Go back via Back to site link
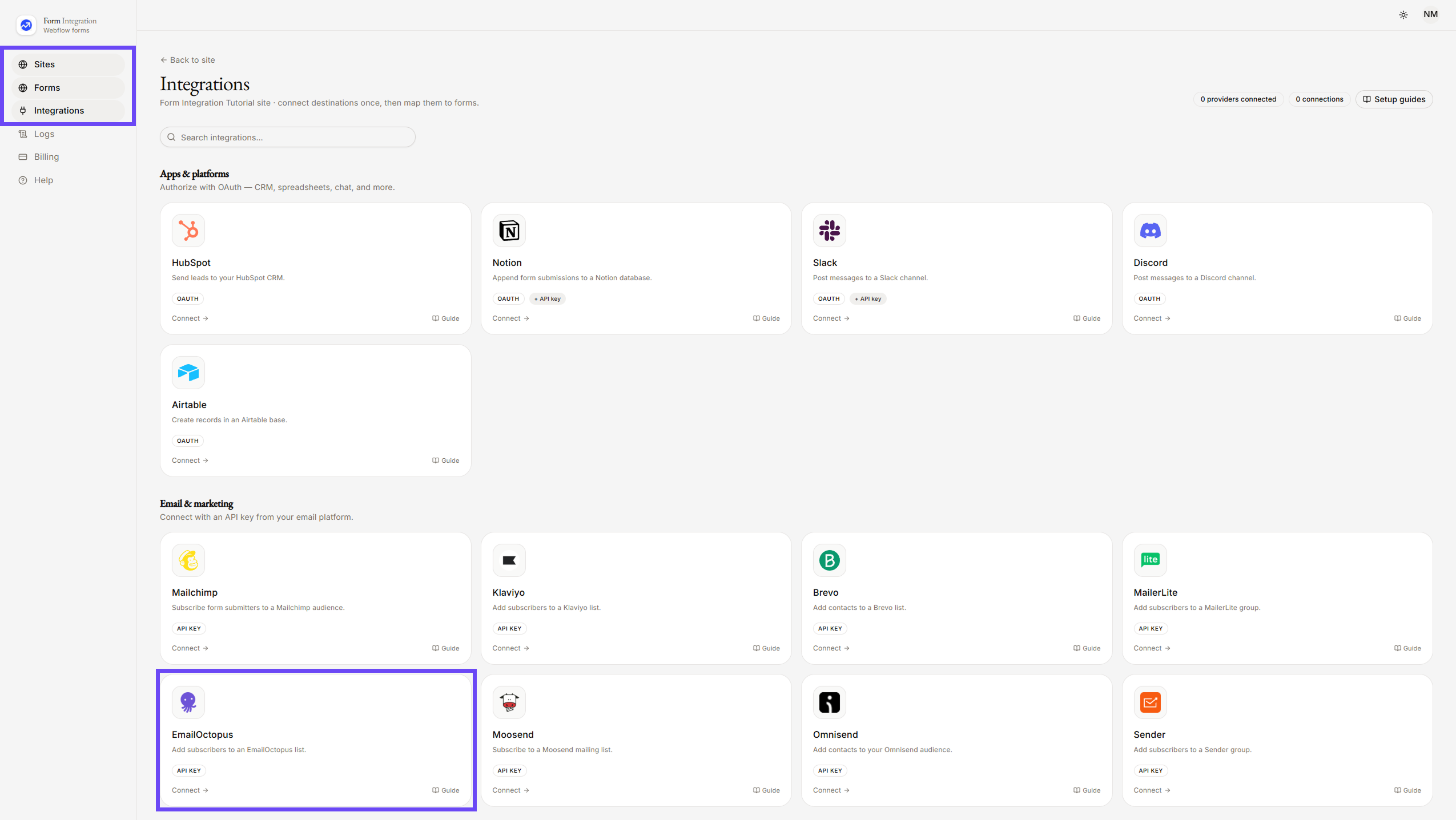Image resolution: width=1456 pixels, height=820 pixels. click(188, 60)
